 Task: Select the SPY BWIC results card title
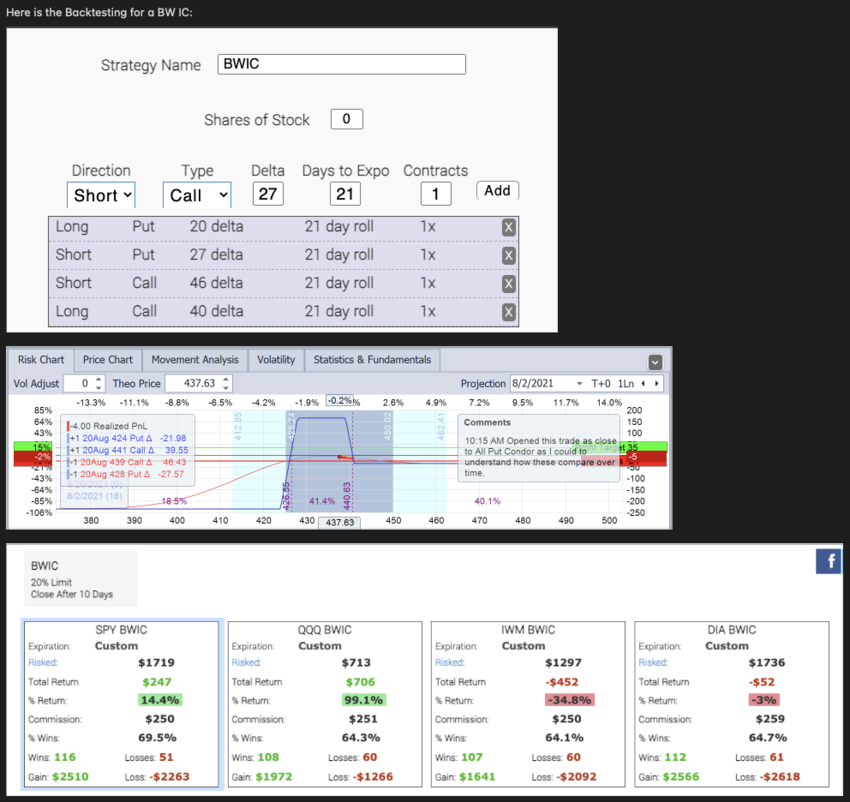click(121, 630)
